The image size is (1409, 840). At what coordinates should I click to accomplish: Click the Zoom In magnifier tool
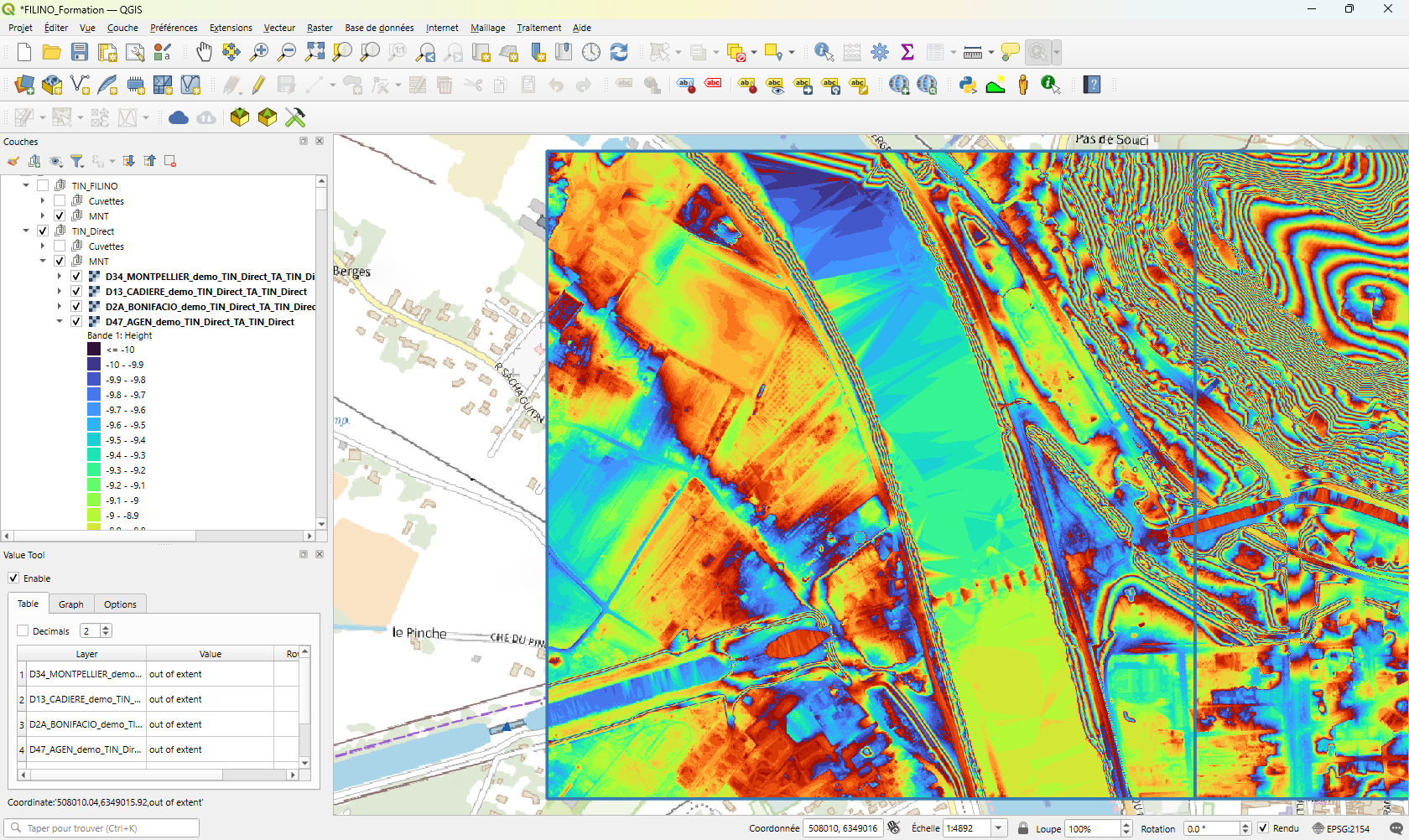tap(259, 52)
